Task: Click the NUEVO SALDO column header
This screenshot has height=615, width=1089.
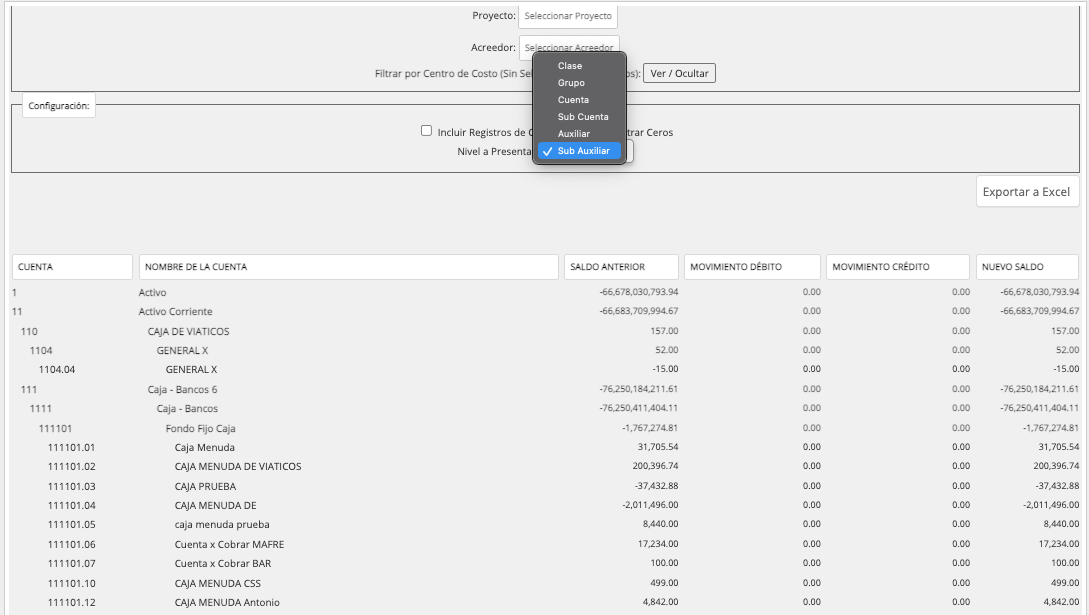Action: [1027, 267]
